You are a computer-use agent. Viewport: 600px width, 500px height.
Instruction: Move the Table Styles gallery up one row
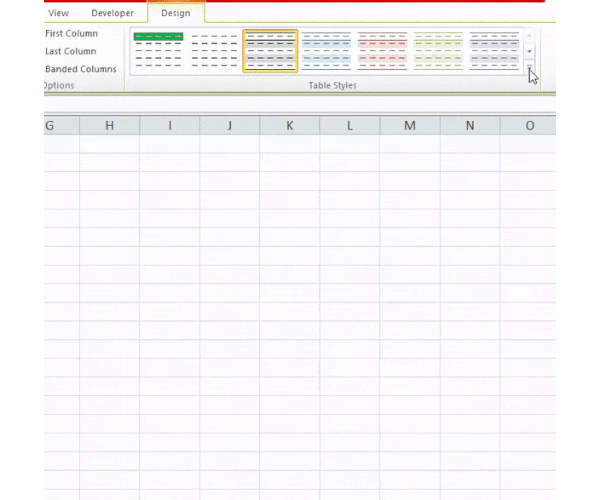[529, 36]
